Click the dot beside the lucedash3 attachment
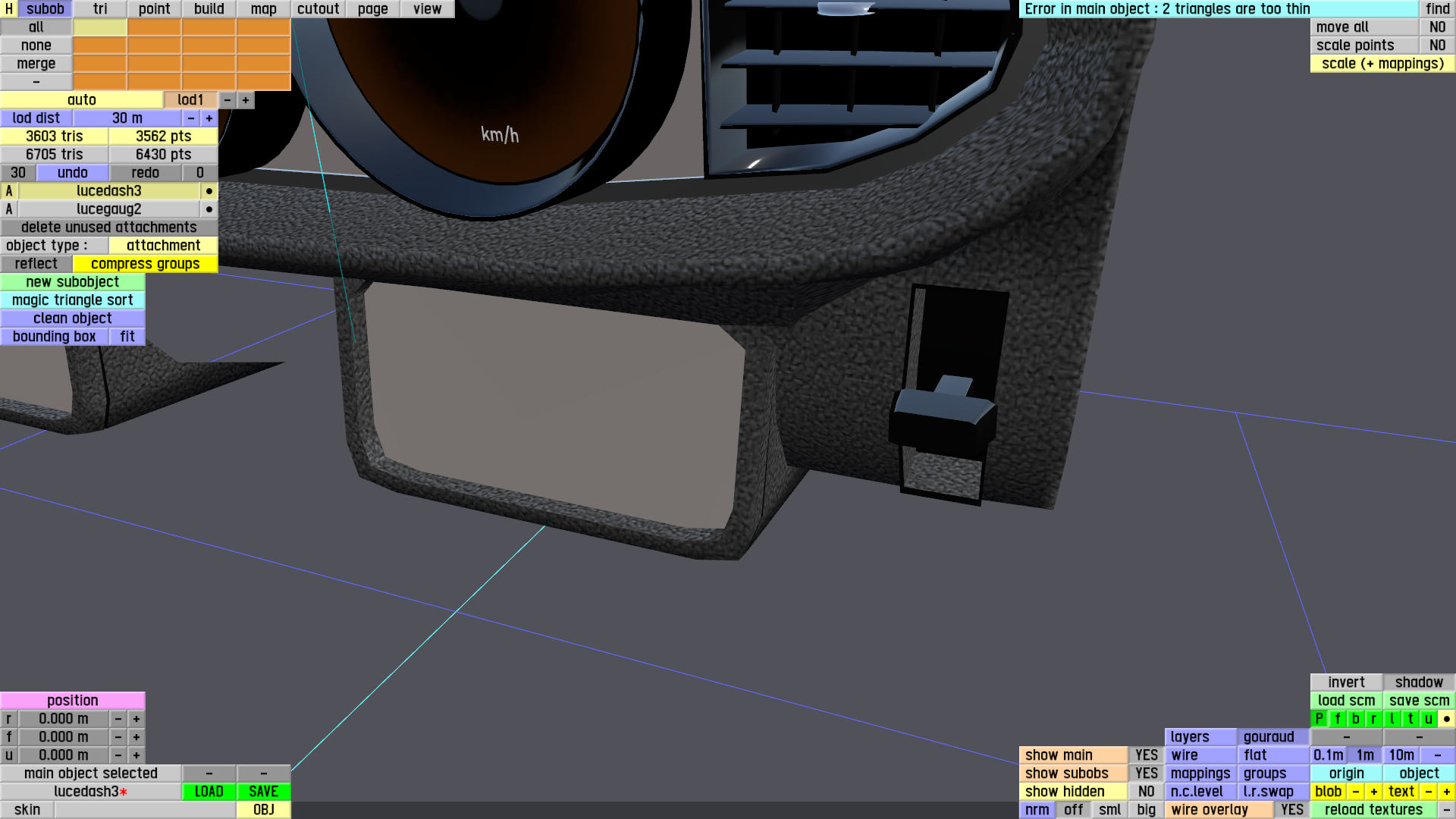The width and height of the screenshot is (1456, 819). (209, 191)
